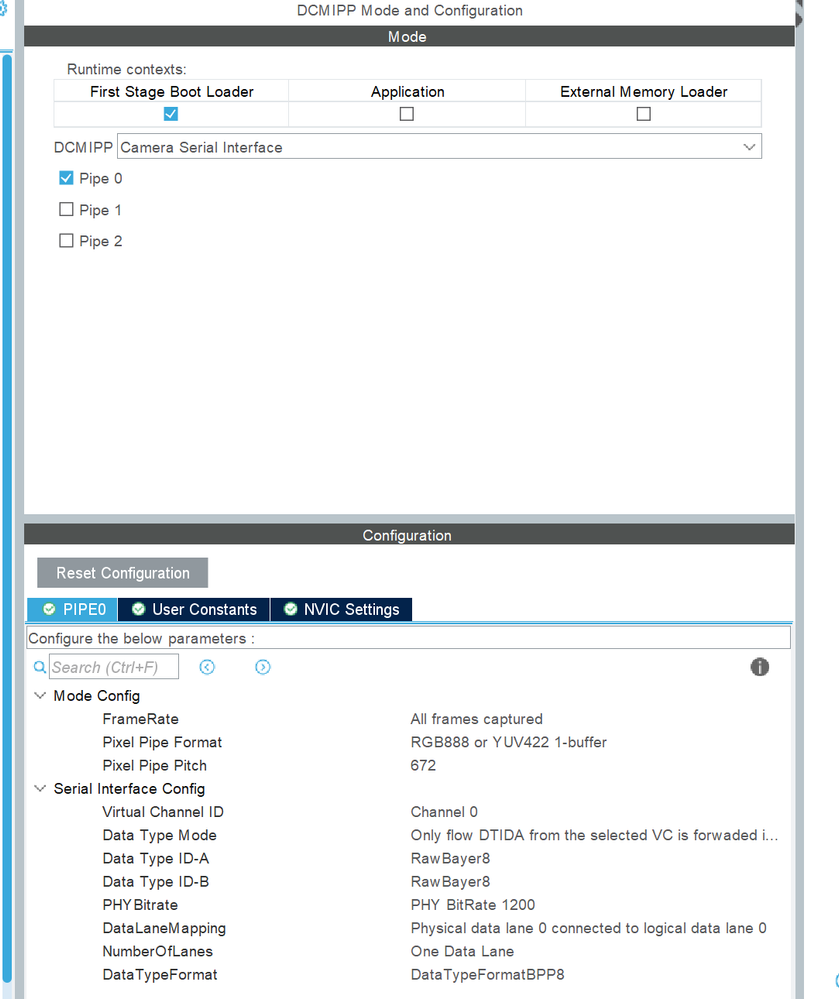The width and height of the screenshot is (839, 999).
Task: Open the NVIC Settings tab
Action: 341,609
